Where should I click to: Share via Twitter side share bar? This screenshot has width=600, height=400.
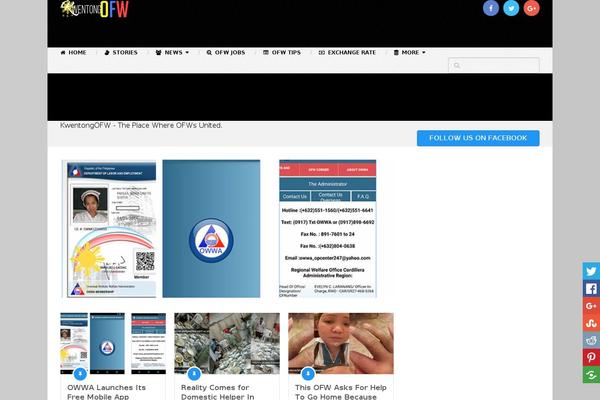591,271
